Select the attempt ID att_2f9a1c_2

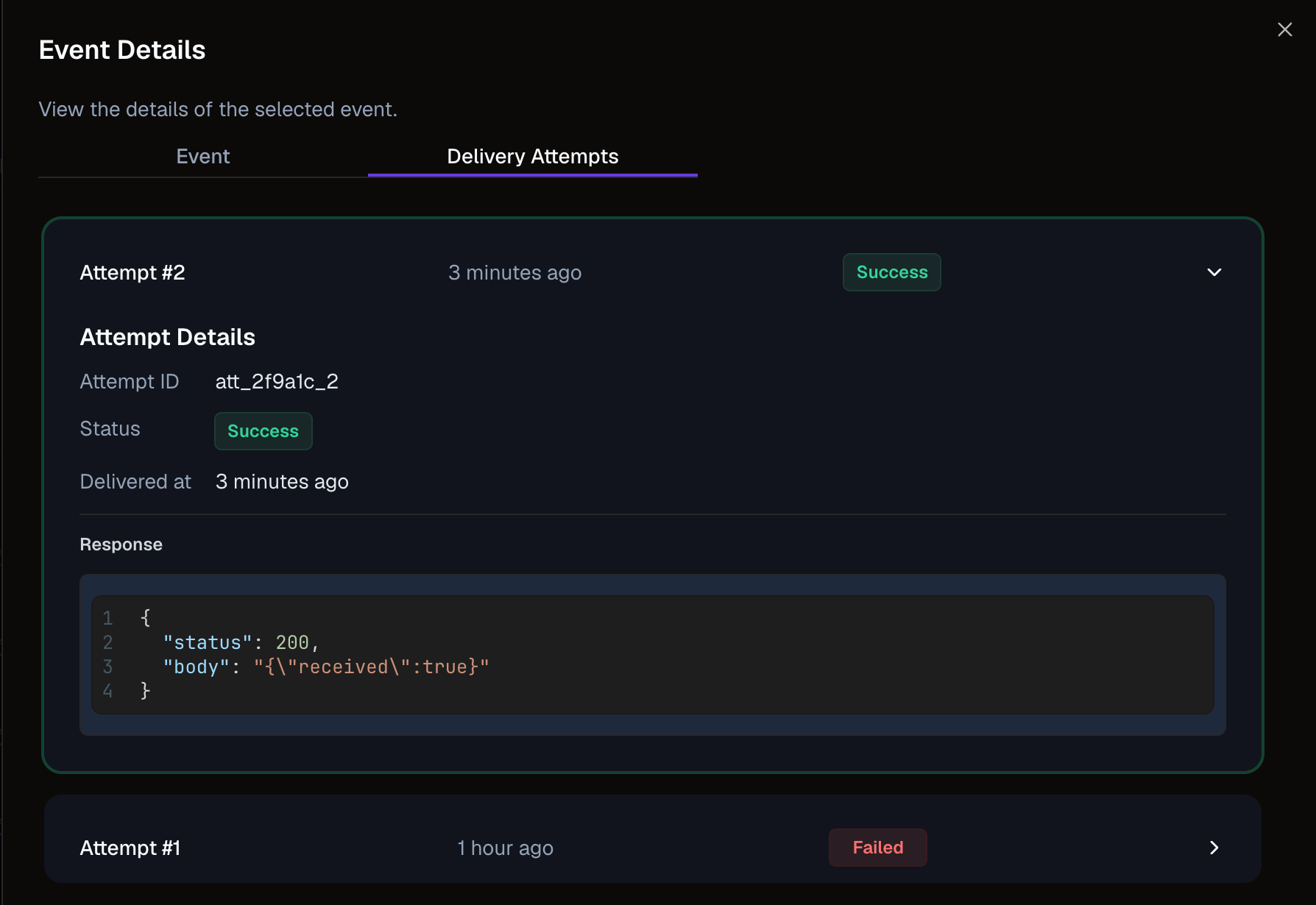(x=277, y=381)
